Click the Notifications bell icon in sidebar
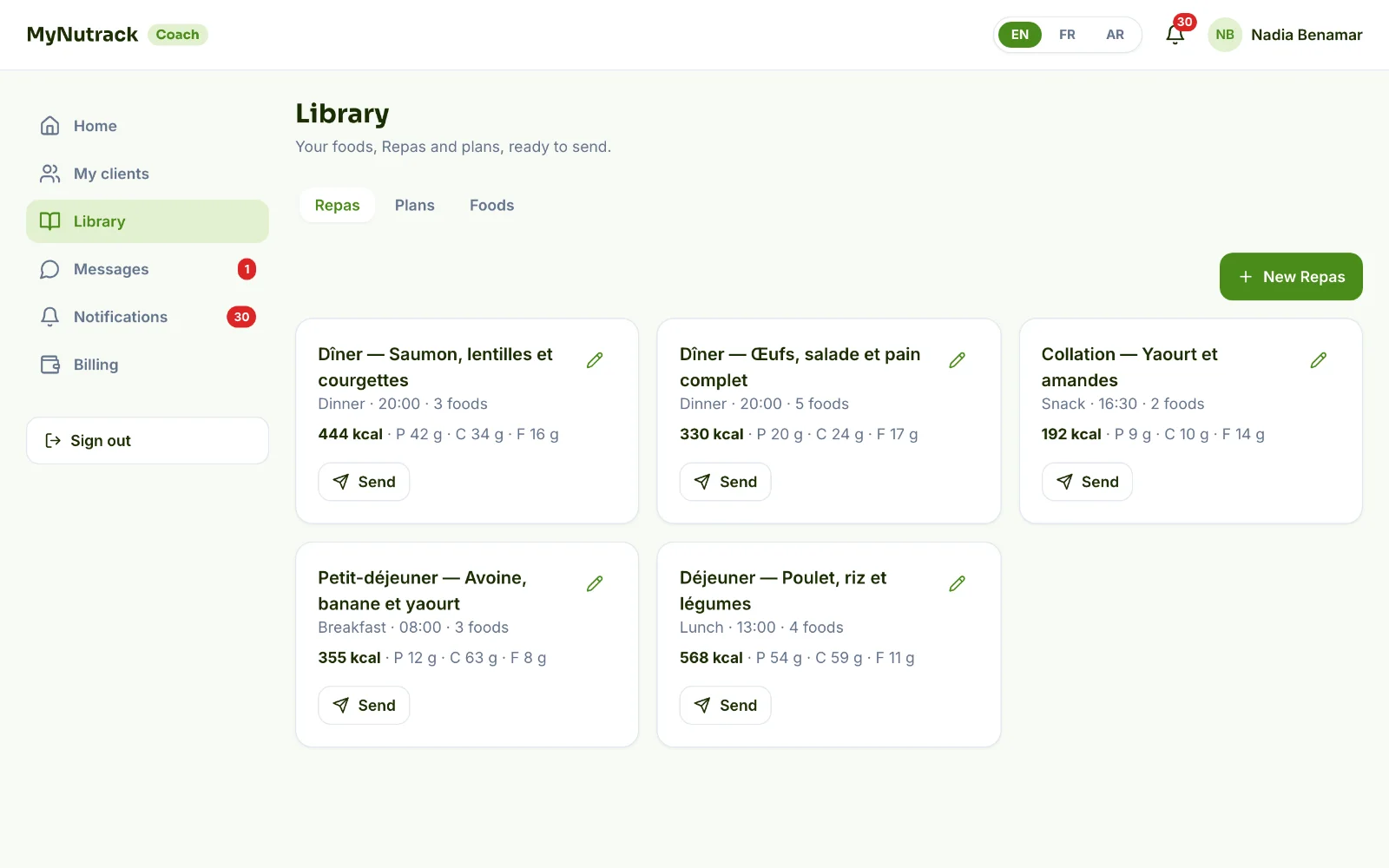Image resolution: width=1389 pixels, height=868 pixels. (x=50, y=317)
